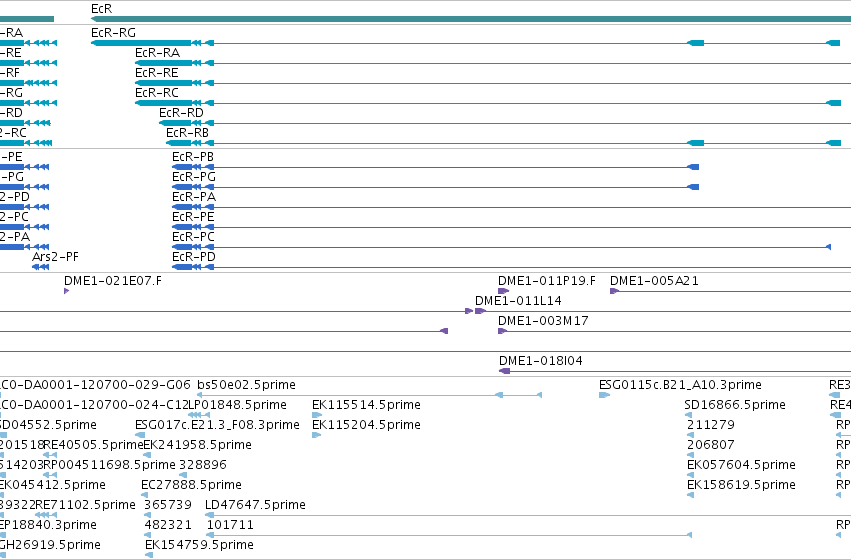Open the EcR-RG transcript label
Screen dimensions: 851x560
pos(113,33)
